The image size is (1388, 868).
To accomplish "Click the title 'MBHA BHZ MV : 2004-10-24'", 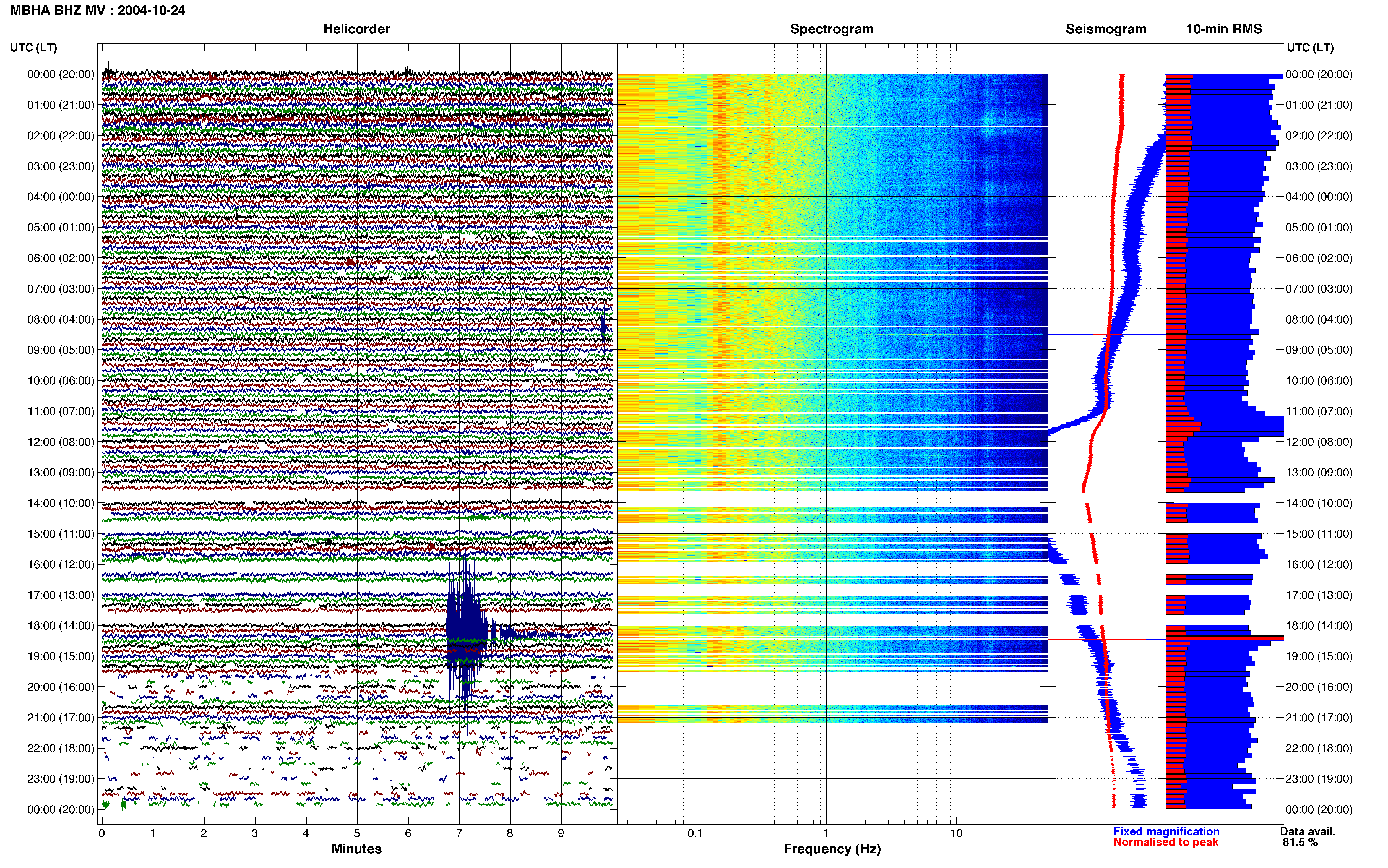I will point(98,10).
